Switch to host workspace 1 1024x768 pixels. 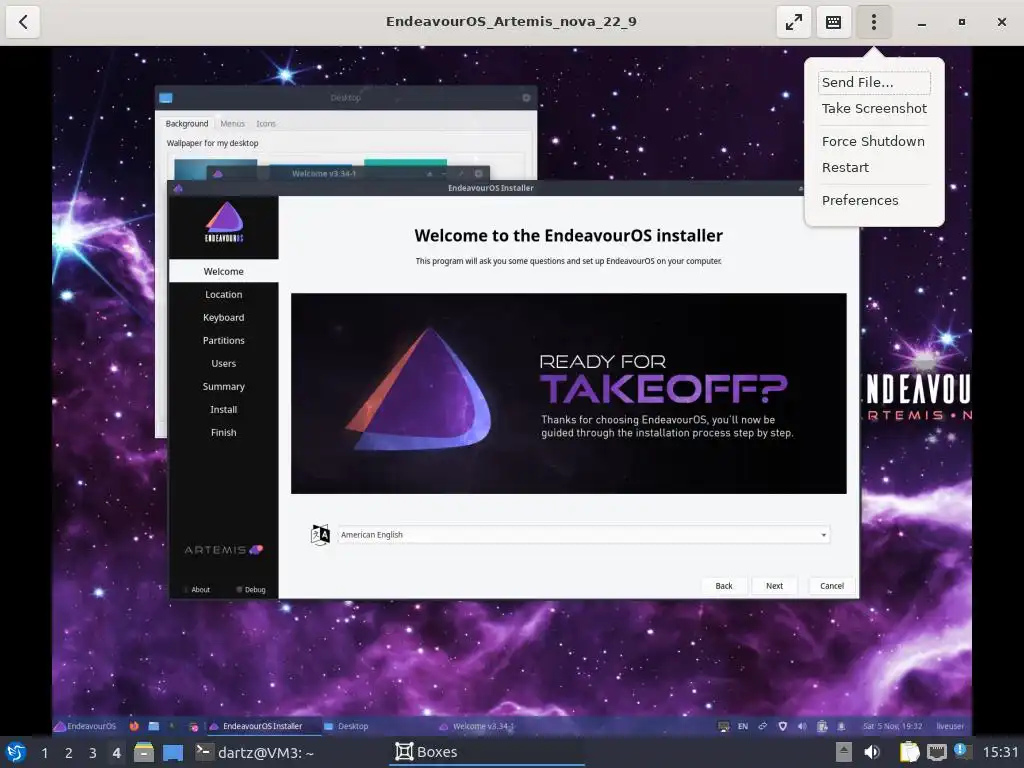pyautogui.click(x=44, y=753)
